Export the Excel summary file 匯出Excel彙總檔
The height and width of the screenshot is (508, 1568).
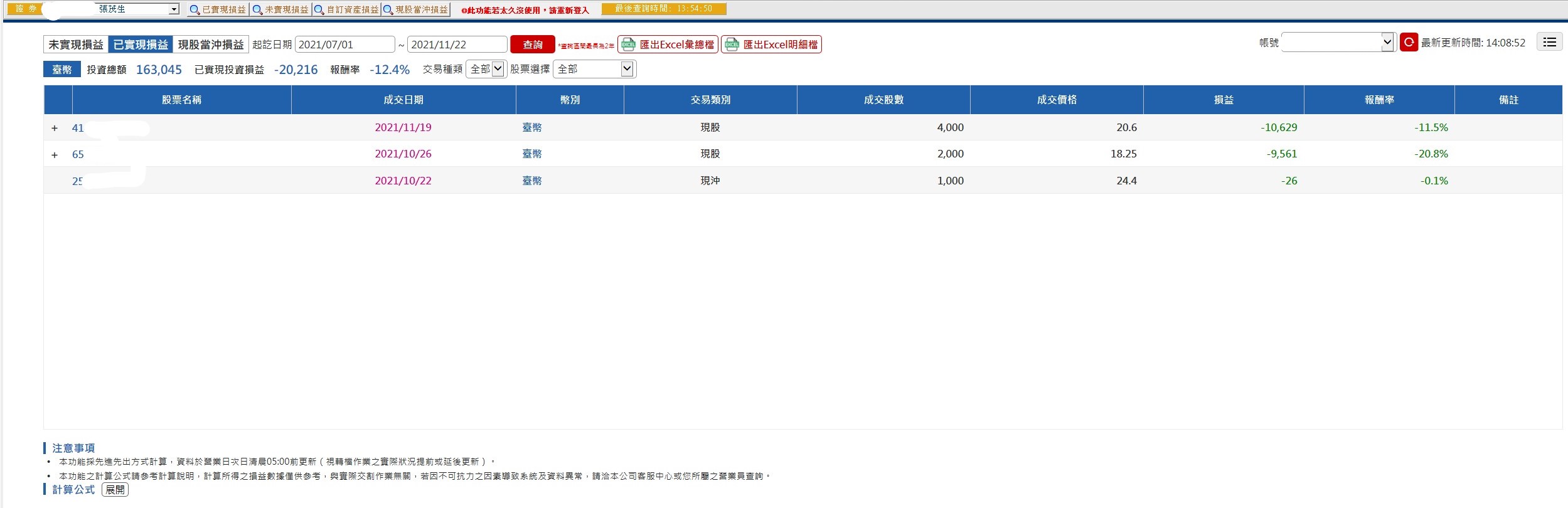click(668, 45)
